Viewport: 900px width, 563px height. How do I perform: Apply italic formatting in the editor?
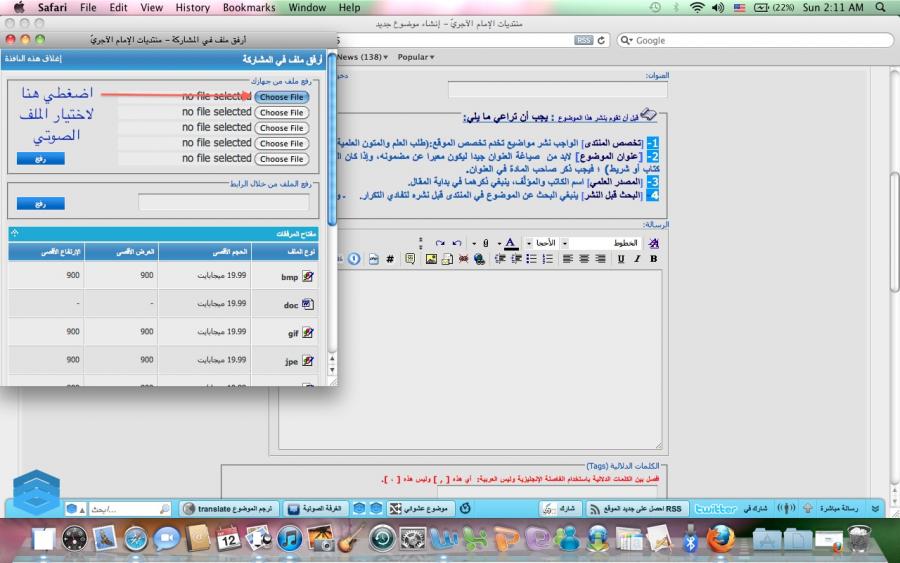[x=637, y=258]
